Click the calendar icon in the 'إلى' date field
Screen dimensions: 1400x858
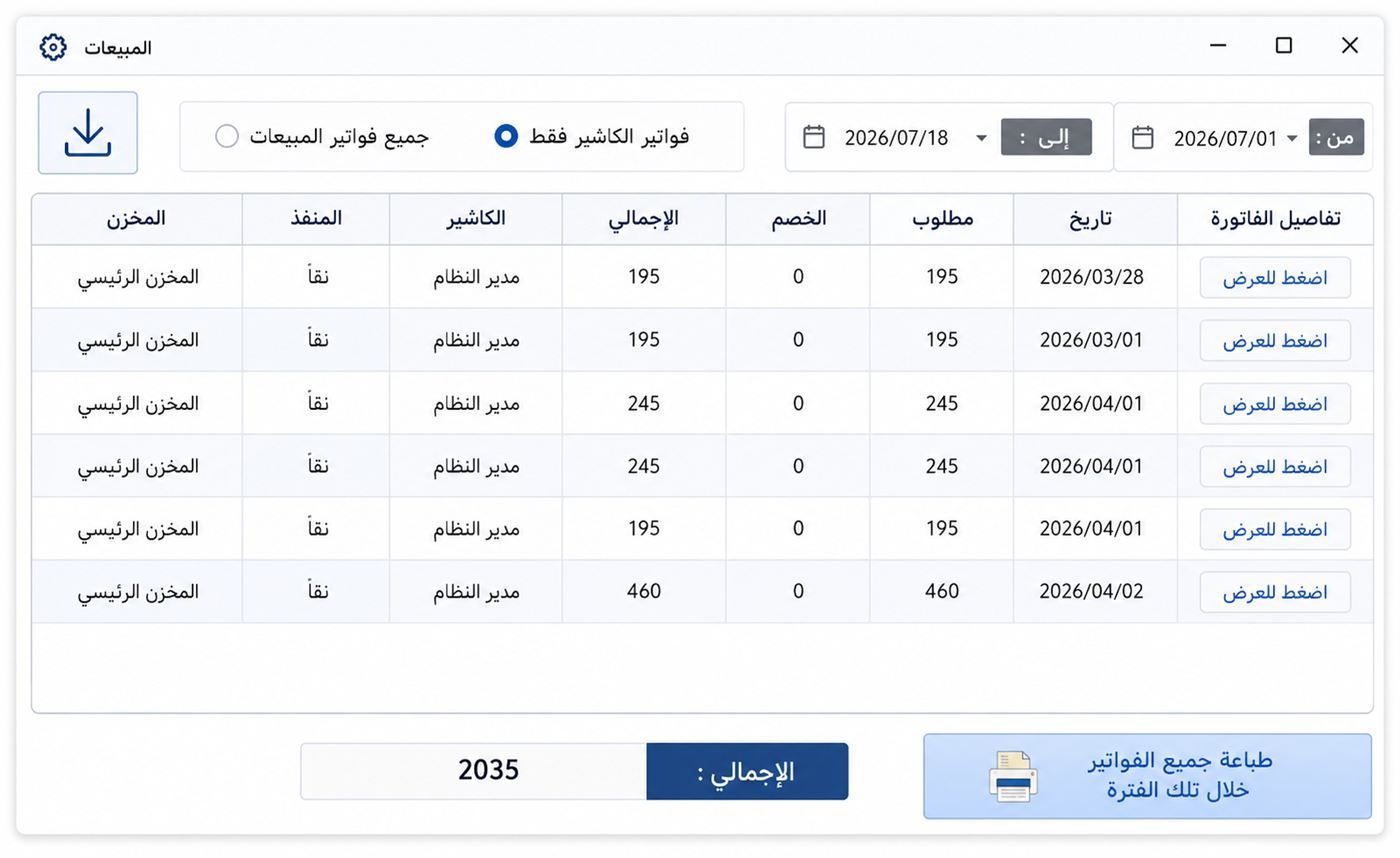click(814, 137)
